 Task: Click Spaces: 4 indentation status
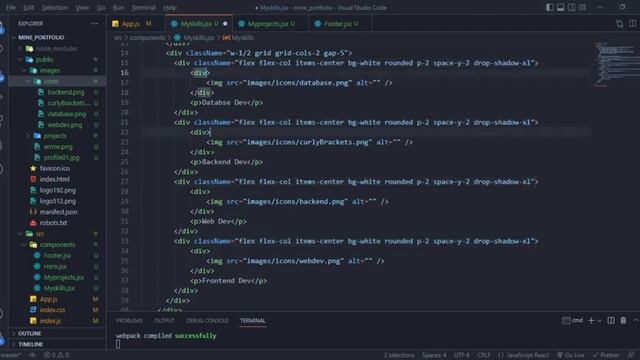[x=434, y=355]
